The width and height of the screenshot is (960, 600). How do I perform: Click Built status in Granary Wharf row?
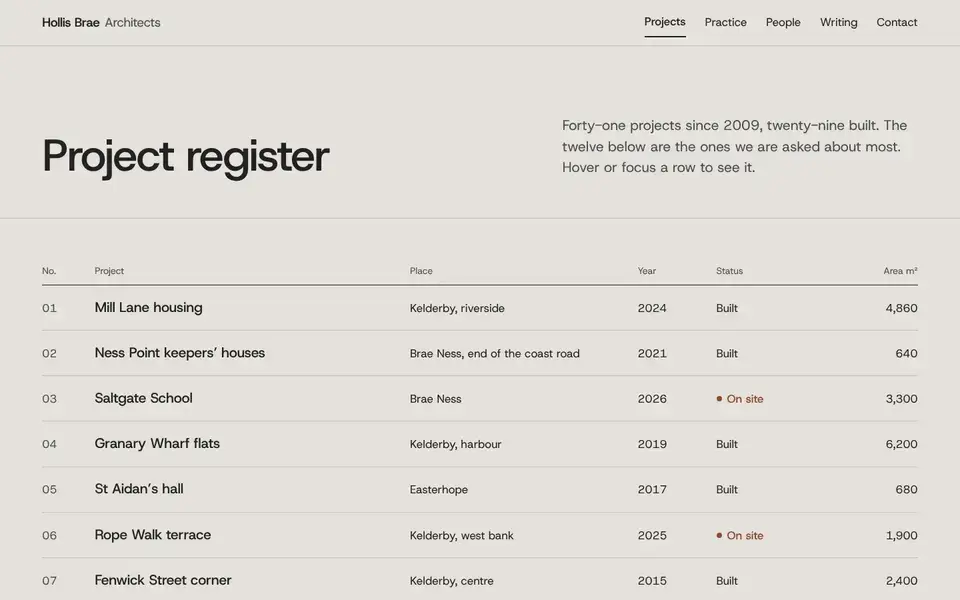tap(727, 444)
